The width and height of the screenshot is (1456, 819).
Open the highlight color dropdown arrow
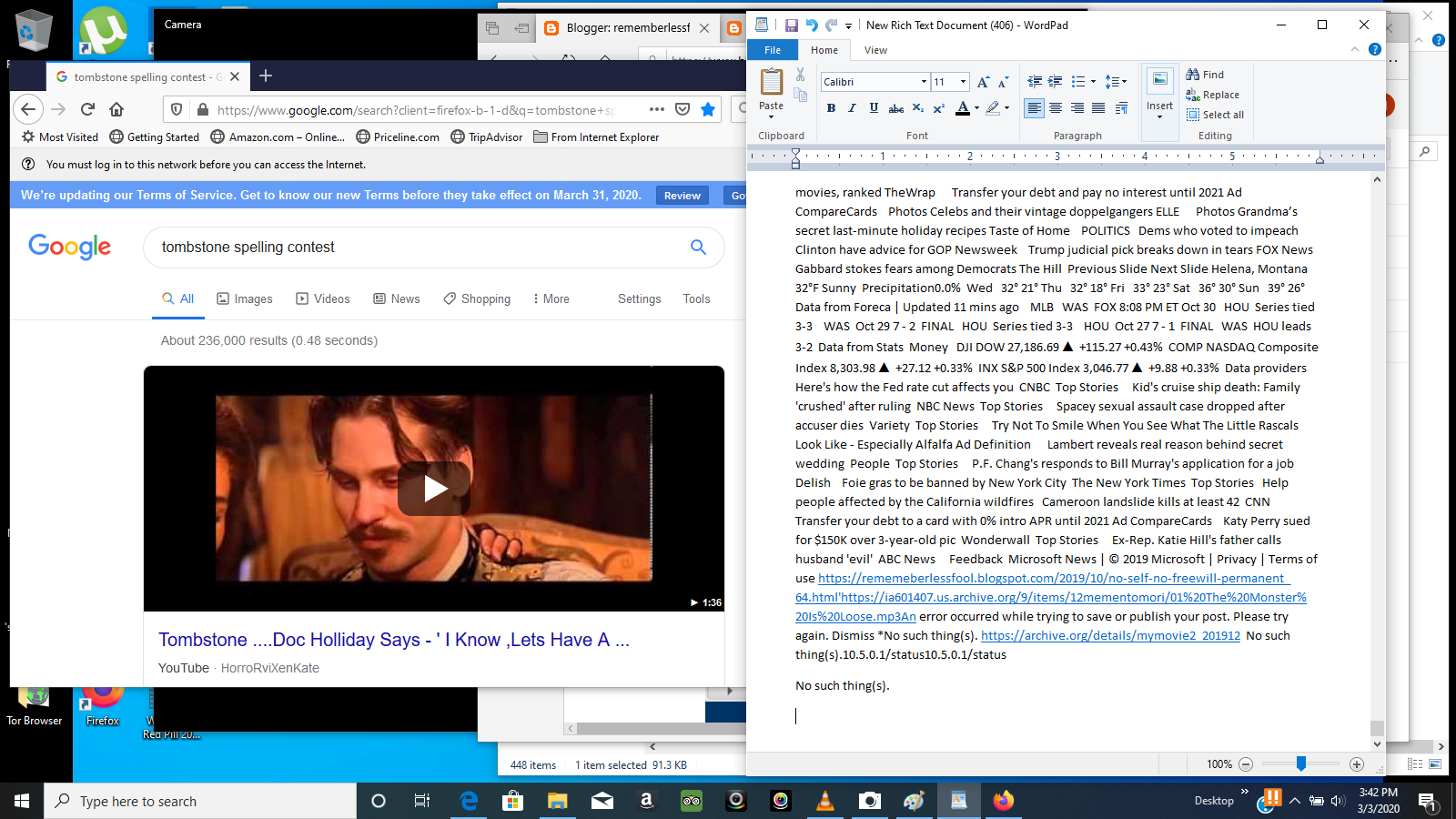(1006, 108)
